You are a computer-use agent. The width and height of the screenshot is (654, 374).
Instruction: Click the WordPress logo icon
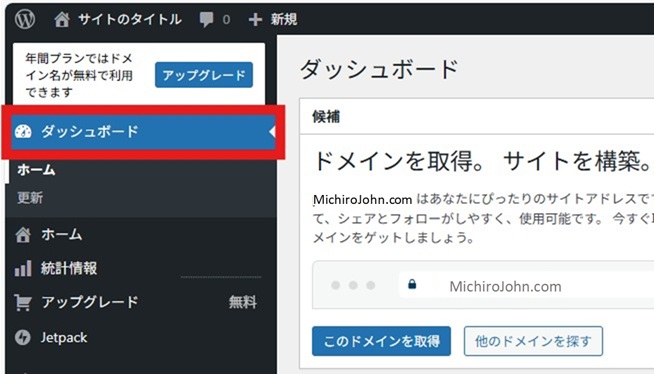point(25,19)
